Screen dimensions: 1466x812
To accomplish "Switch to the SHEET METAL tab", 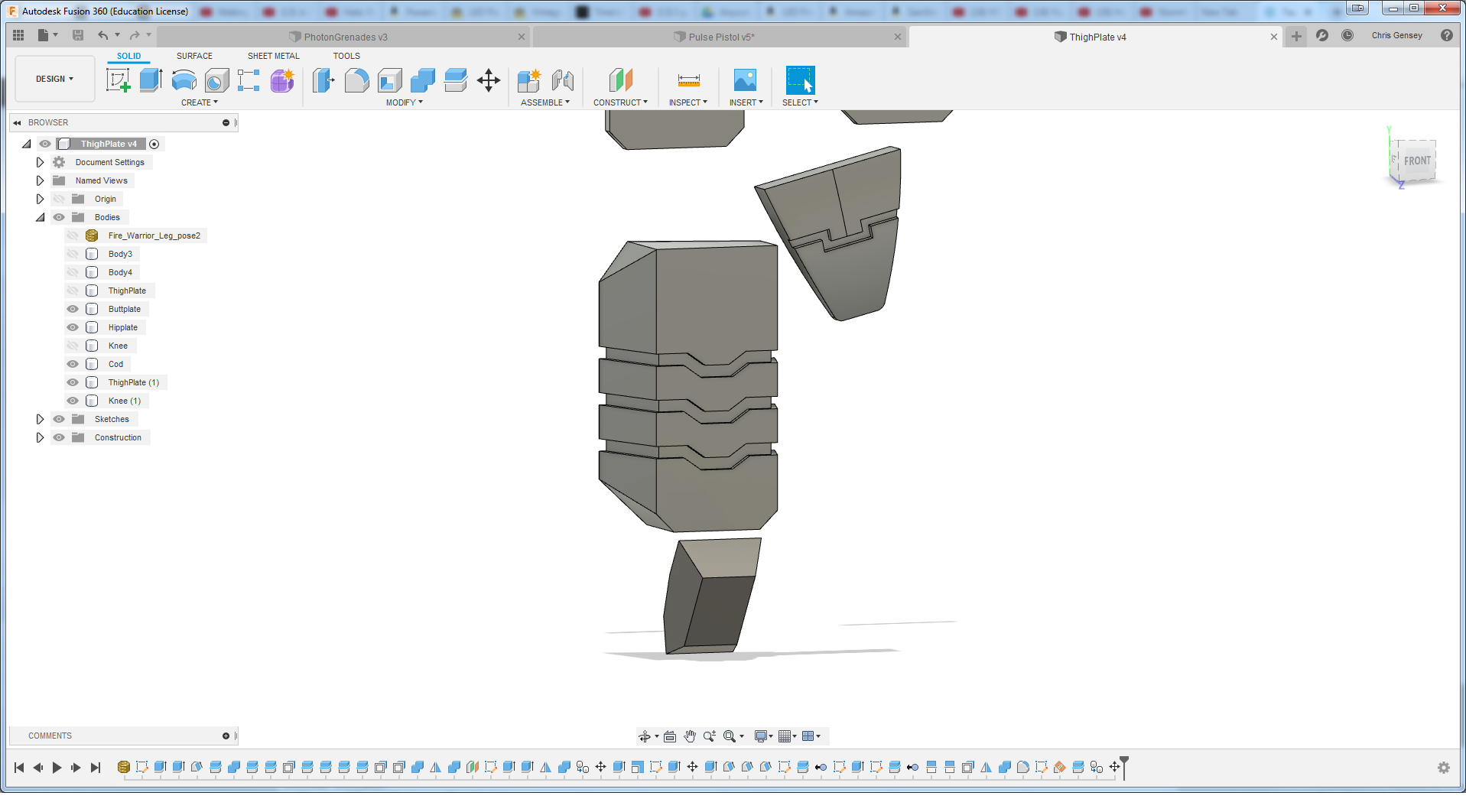I will pyautogui.click(x=273, y=56).
